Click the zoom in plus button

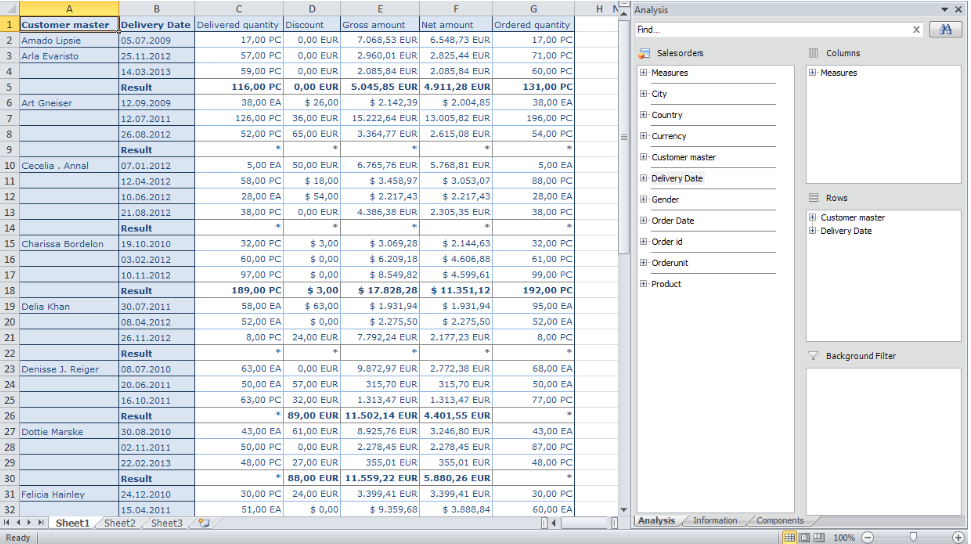pyautogui.click(x=958, y=537)
